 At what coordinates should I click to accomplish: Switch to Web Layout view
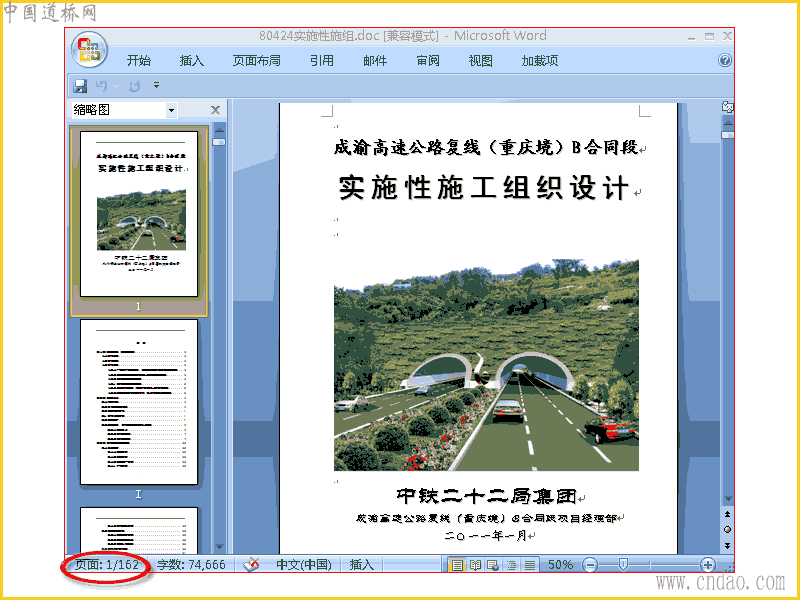coord(493,565)
